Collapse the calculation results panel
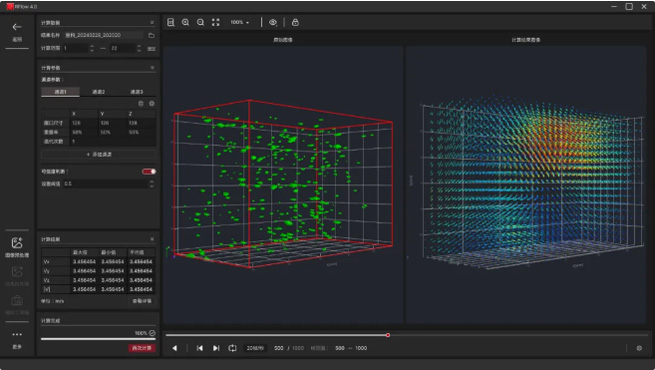Screen dimensions: 655x370 [152, 239]
